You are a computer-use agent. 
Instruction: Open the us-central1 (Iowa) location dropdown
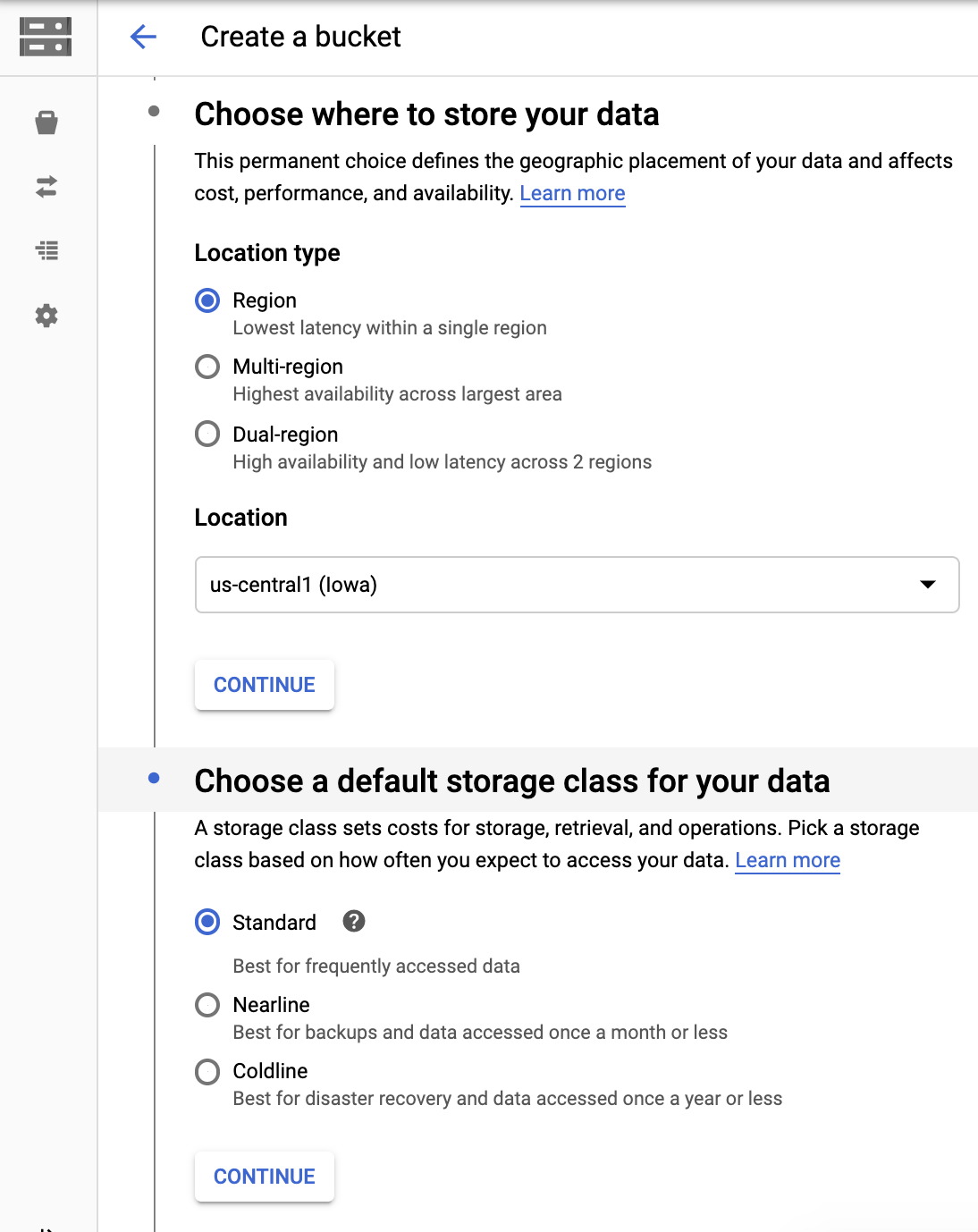[554, 585]
